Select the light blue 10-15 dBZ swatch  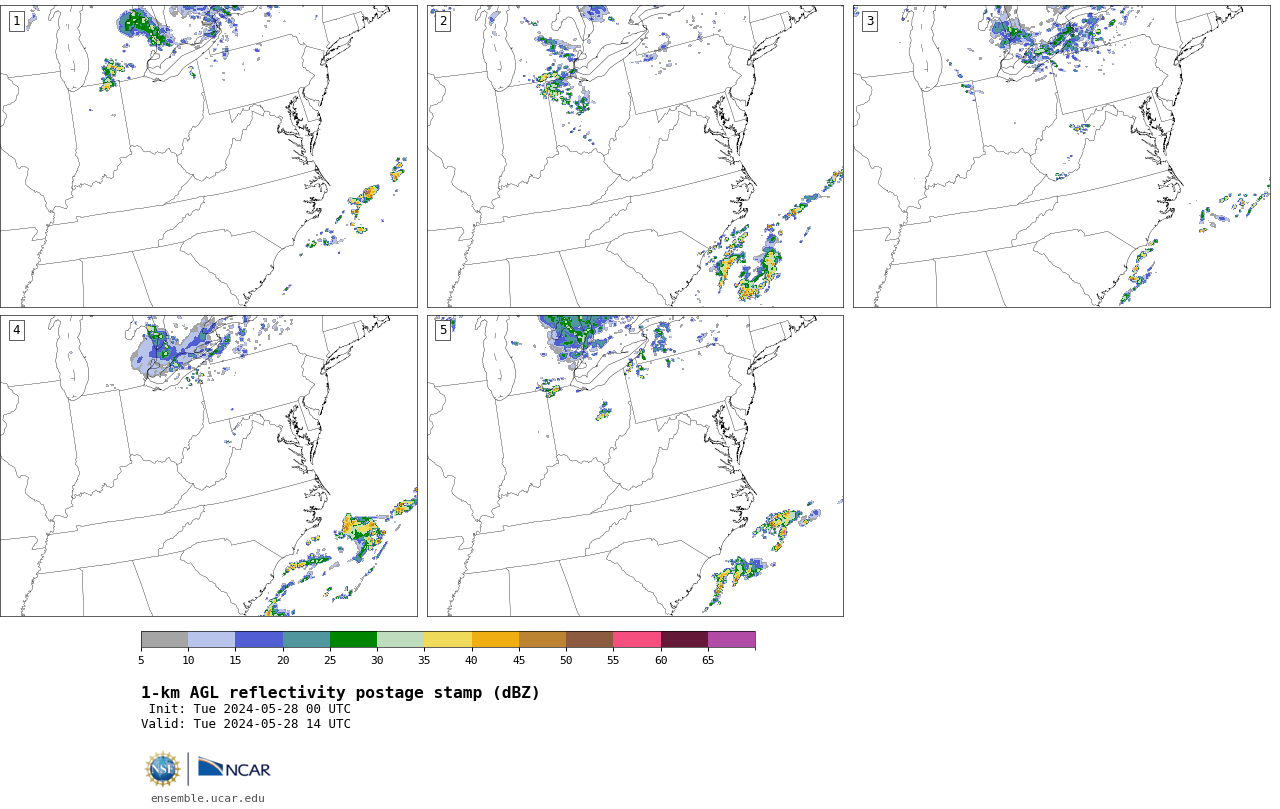211,640
